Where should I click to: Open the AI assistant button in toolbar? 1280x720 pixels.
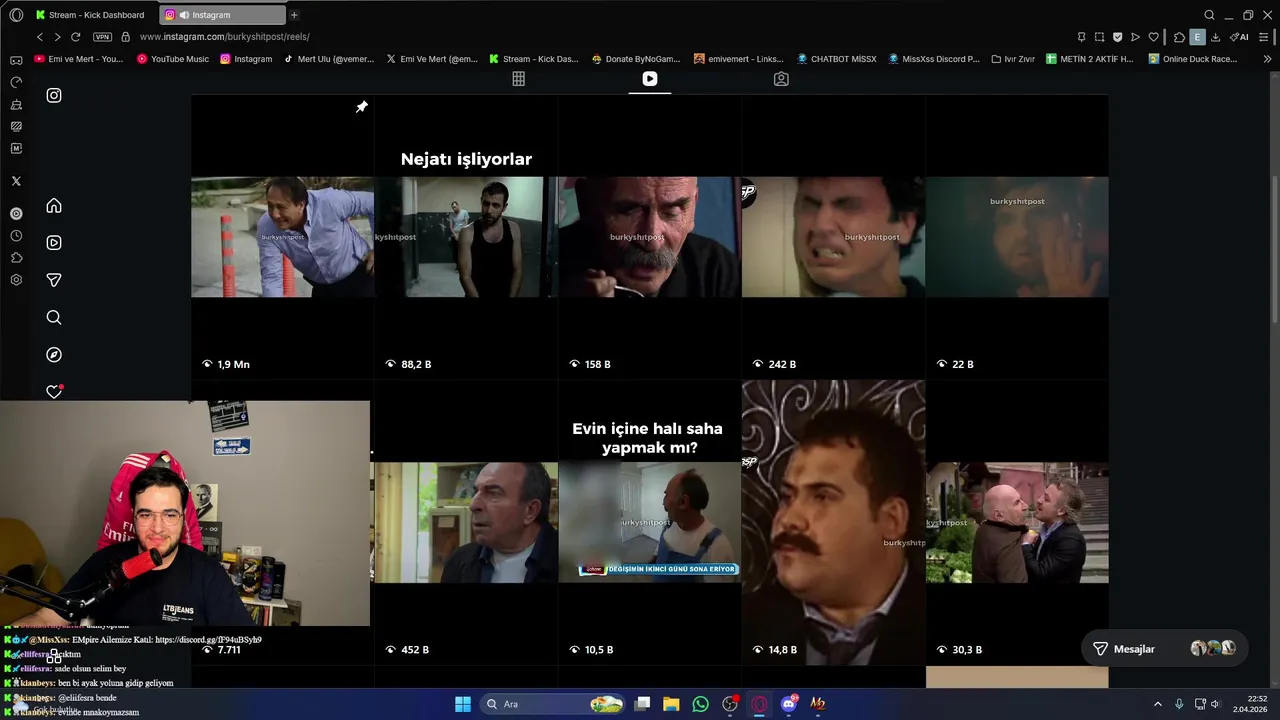pyautogui.click(x=1239, y=37)
